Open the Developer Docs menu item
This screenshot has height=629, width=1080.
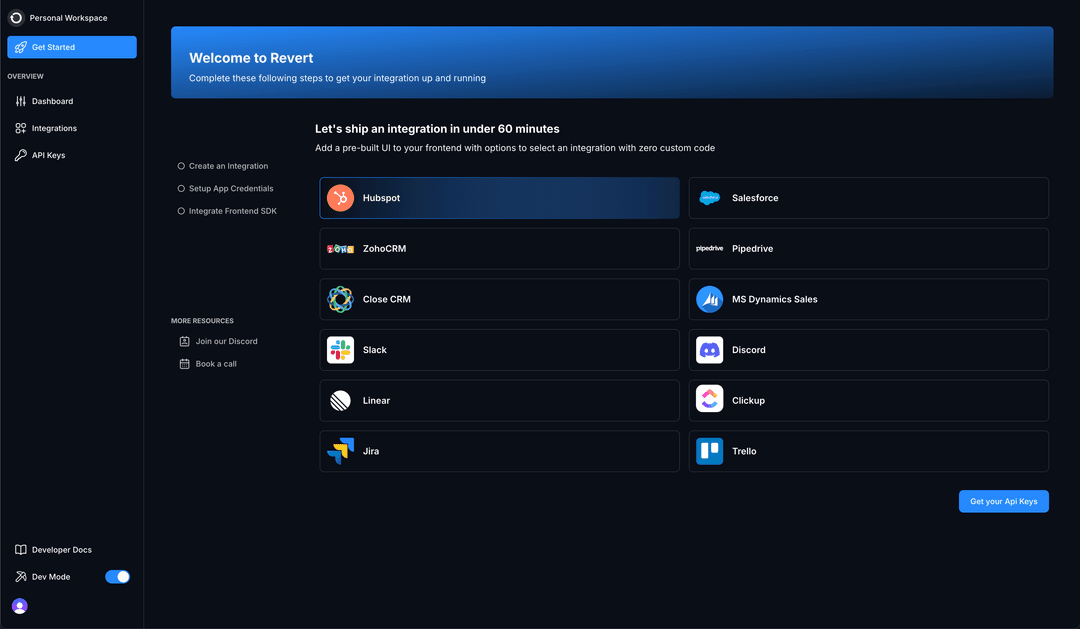[72, 550]
